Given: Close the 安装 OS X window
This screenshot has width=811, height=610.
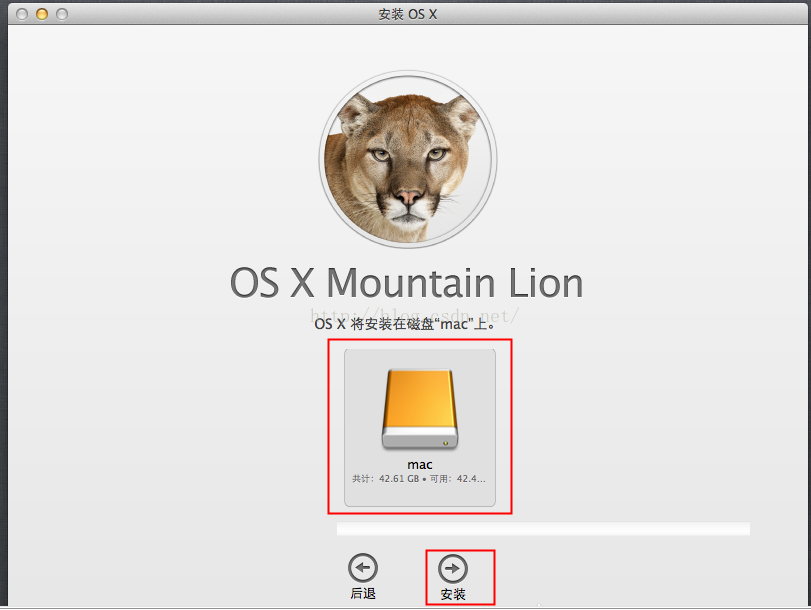Looking at the screenshot, I should pyautogui.click(x=21, y=14).
